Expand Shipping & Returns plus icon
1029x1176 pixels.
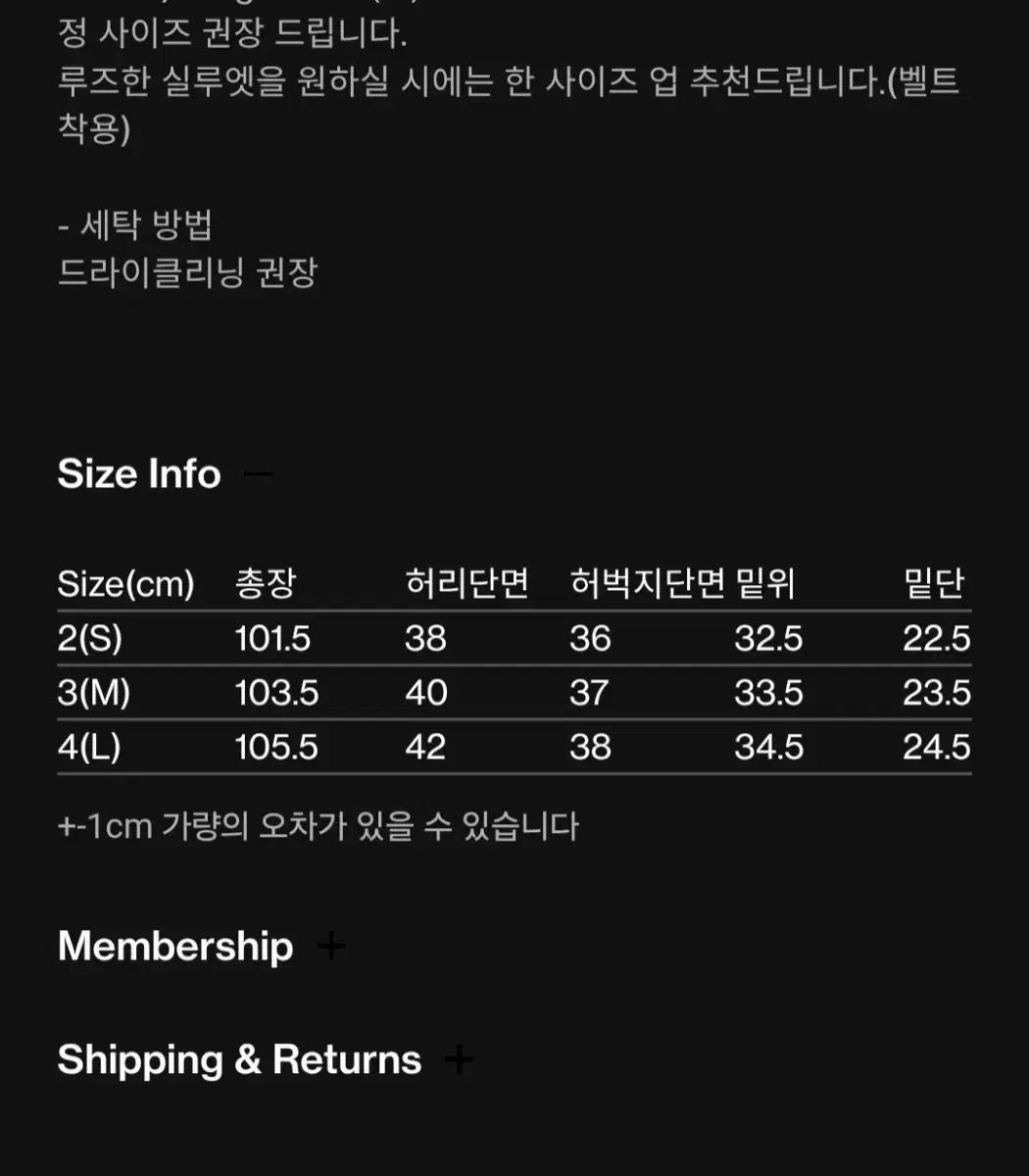(x=459, y=1059)
